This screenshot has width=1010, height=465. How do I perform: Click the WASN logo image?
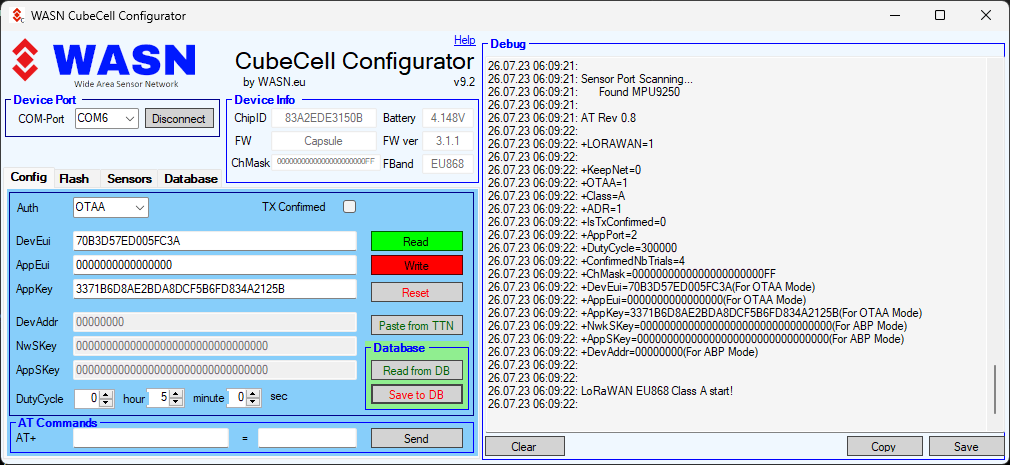tap(104, 64)
